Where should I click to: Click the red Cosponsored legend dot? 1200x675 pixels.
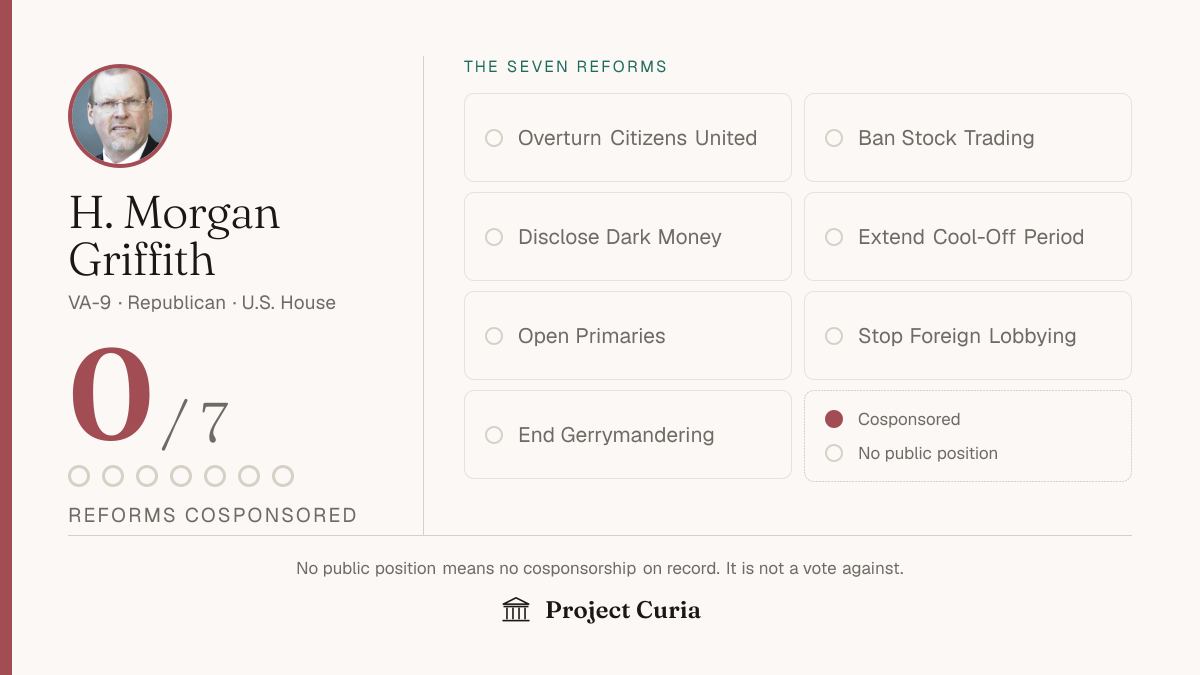point(834,420)
